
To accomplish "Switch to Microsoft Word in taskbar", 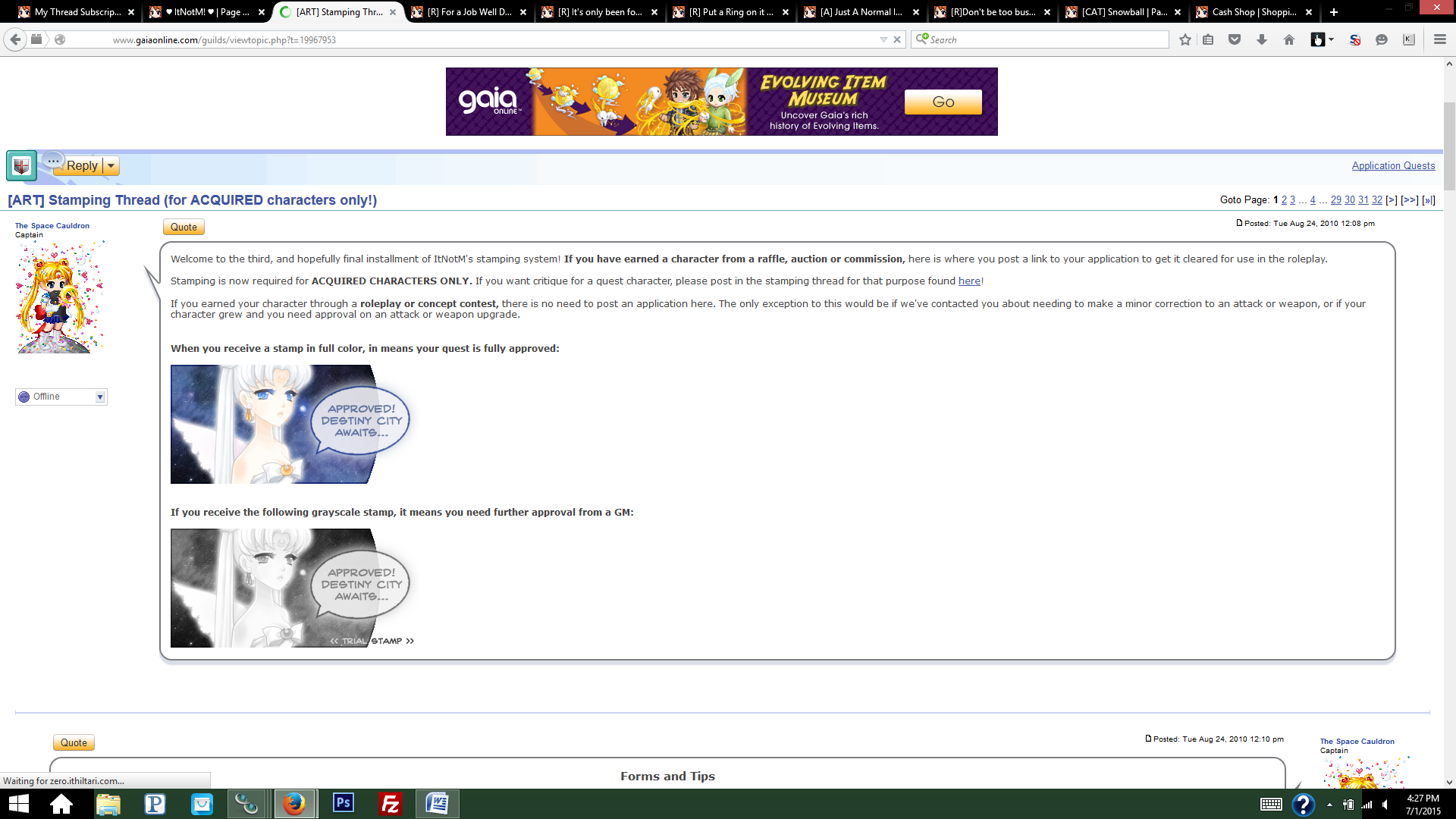I will (x=437, y=804).
